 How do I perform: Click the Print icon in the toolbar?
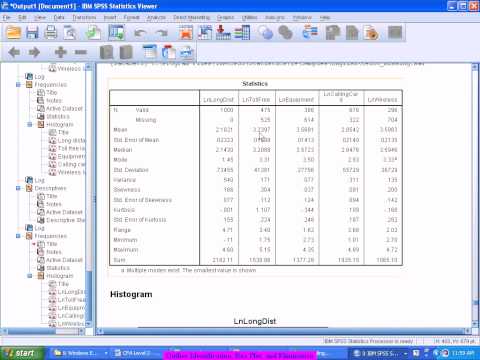pos(51,33)
